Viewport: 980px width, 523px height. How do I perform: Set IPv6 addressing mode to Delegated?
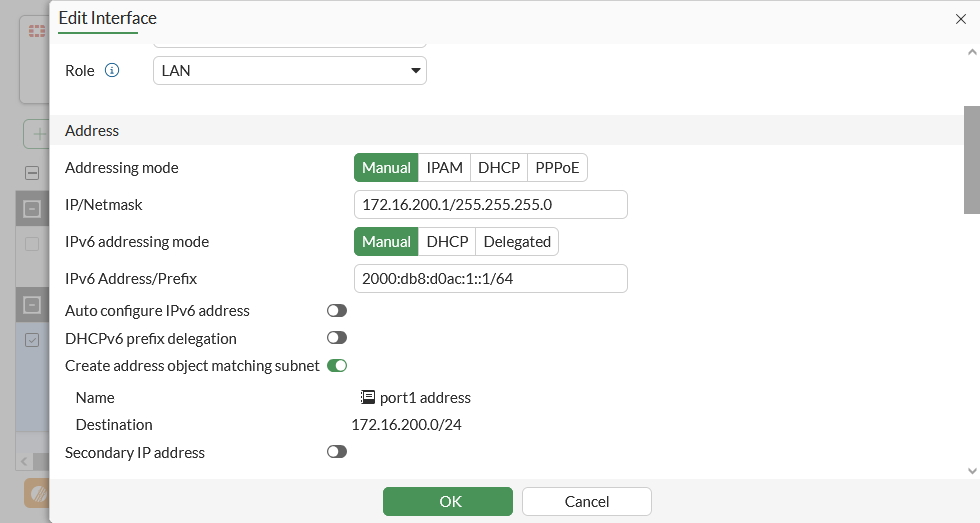point(517,242)
